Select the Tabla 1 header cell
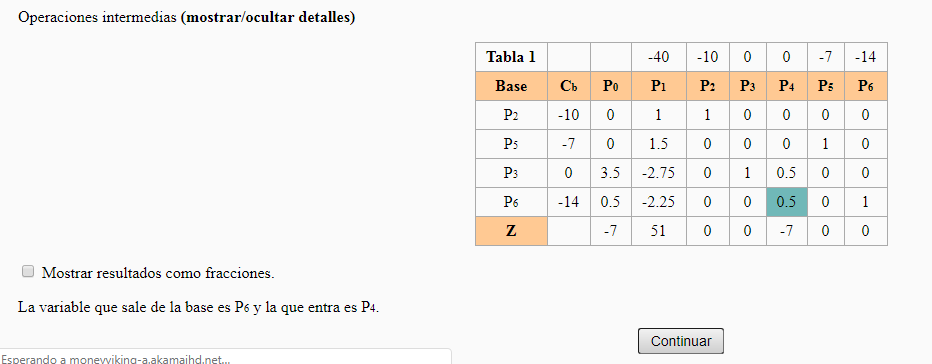This screenshot has height=364, width=932. tap(511, 57)
